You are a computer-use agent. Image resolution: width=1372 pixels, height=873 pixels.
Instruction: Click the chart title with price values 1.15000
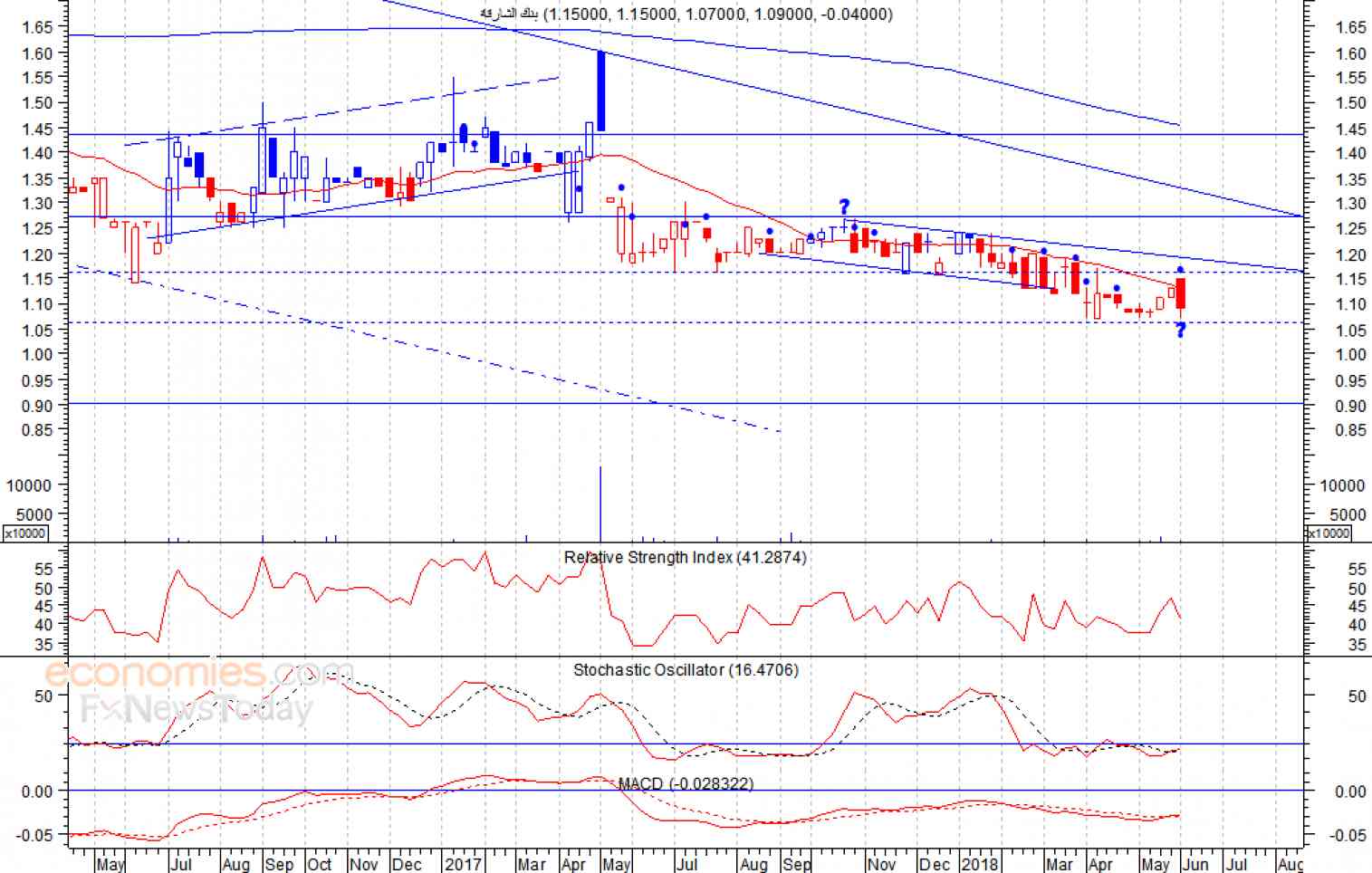[686, 14]
